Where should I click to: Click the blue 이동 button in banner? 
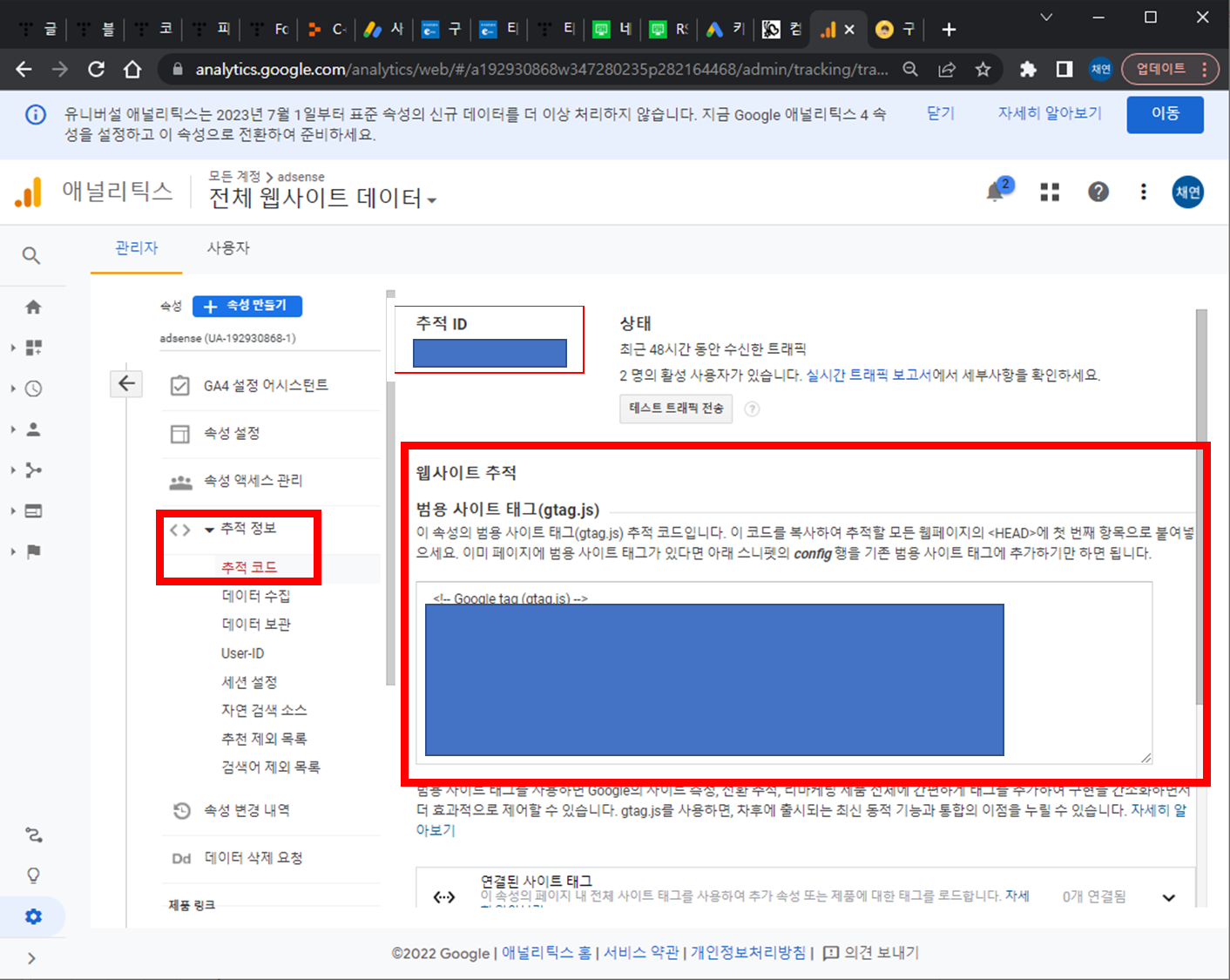coord(1165,114)
